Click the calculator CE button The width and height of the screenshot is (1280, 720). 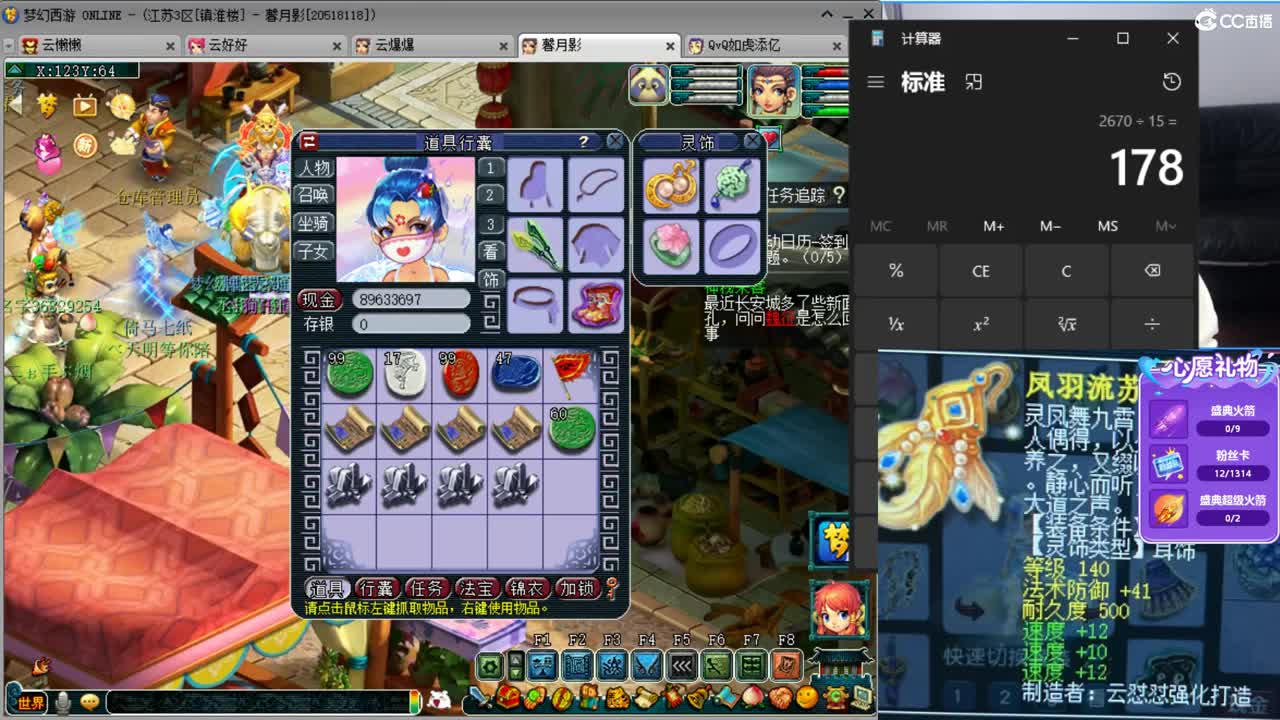(981, 271)
